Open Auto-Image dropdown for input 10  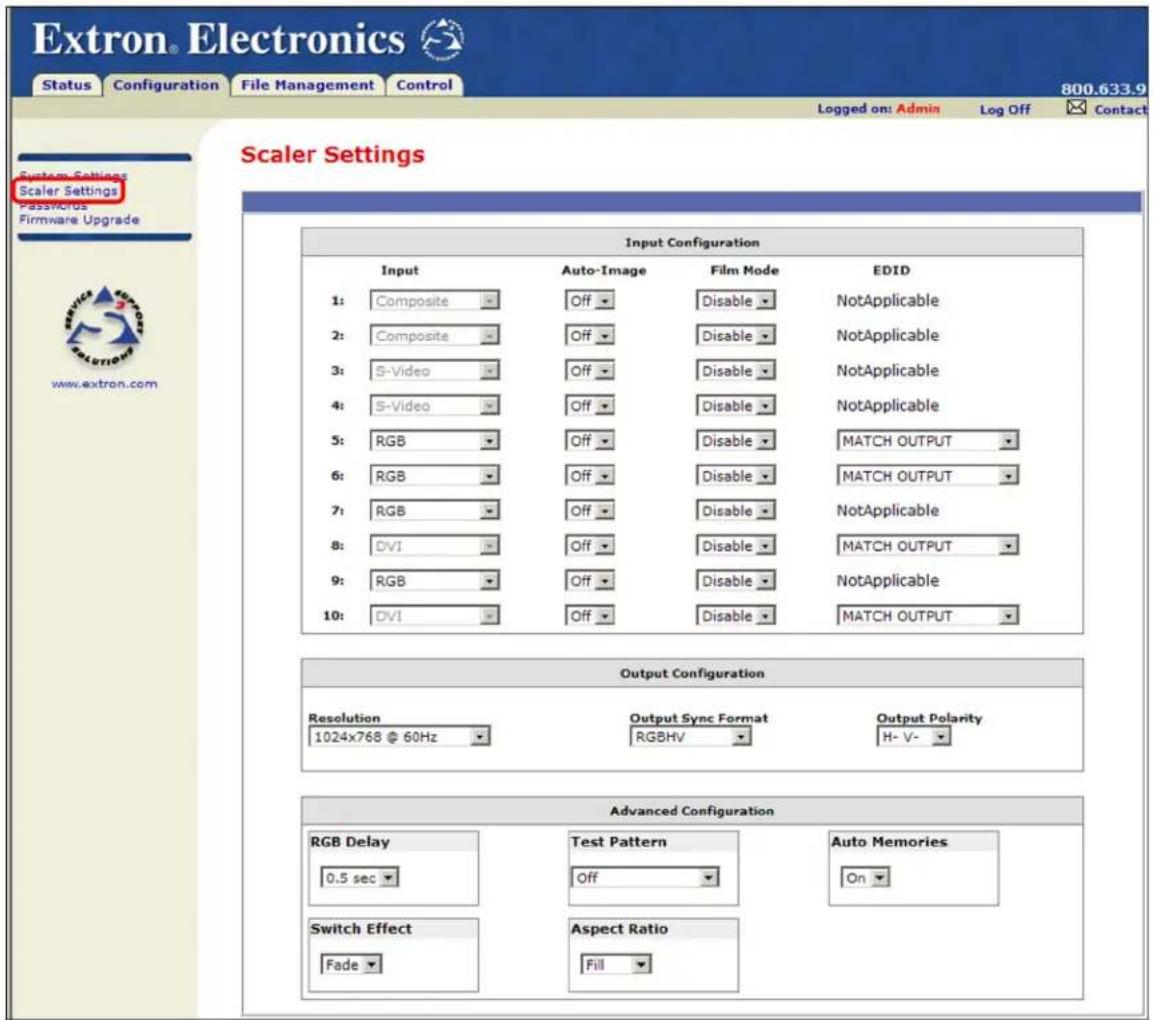(x=590, y=615)
